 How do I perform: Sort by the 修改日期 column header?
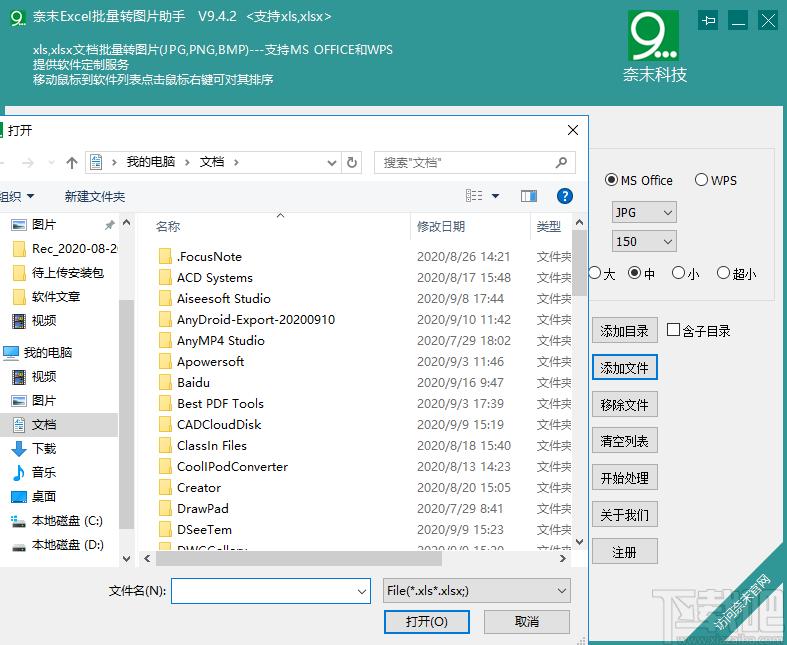click(x=441, y=226)
